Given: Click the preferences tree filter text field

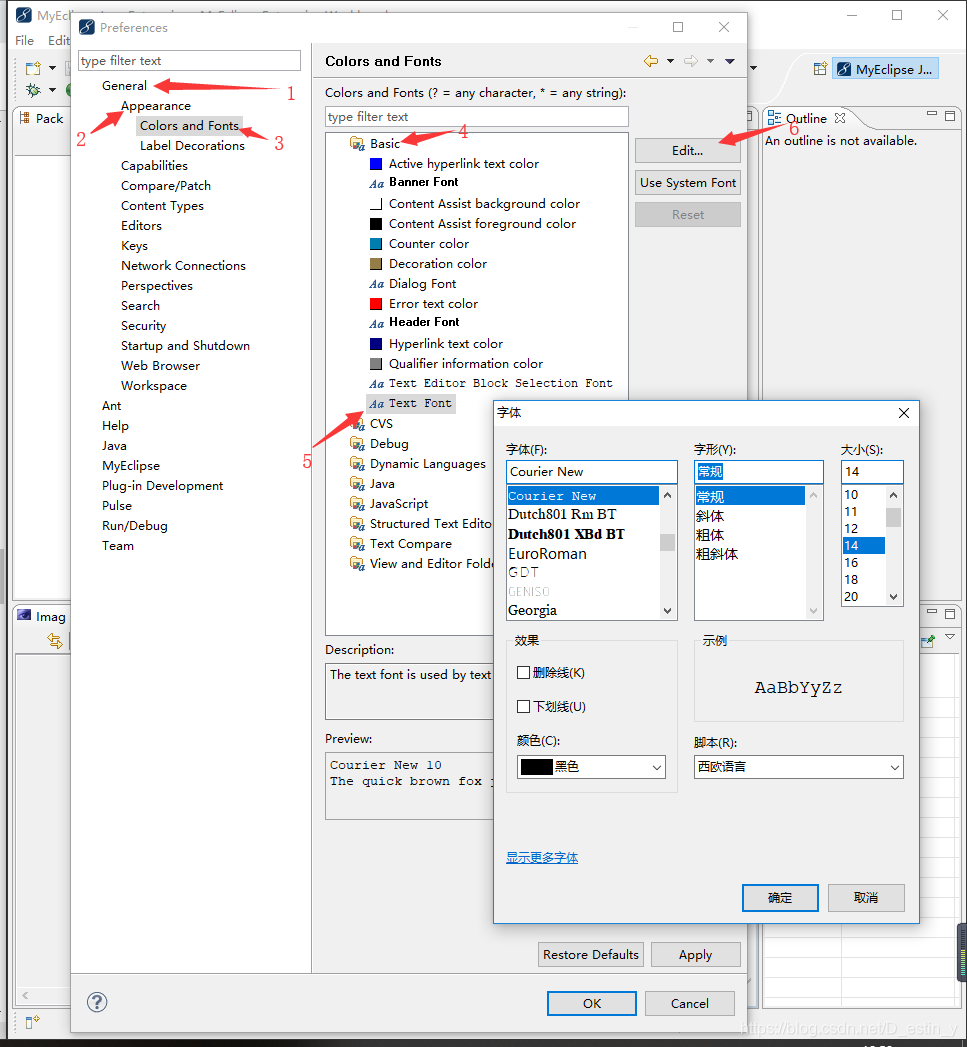Looking at the screenshot, I should pyautogui.click(x=190, y=61).
